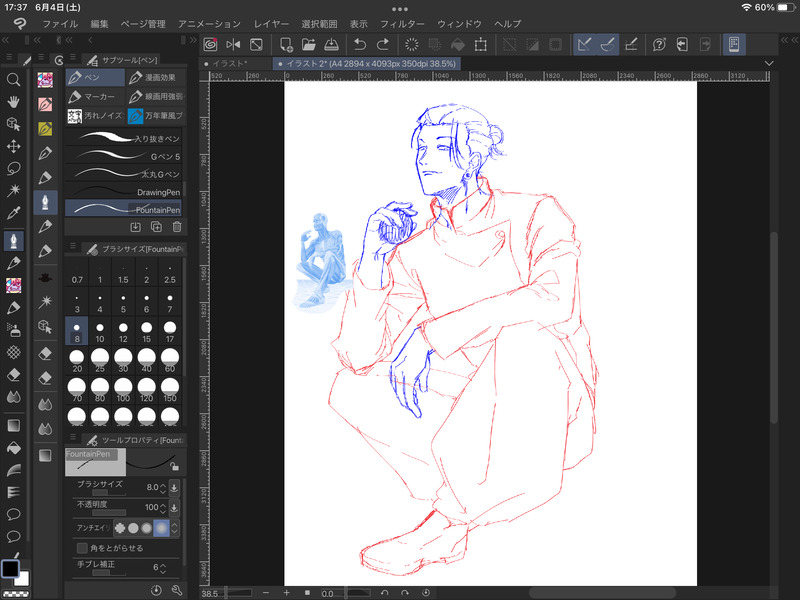Open the tool property palette hamburger menu

[73, 437]
